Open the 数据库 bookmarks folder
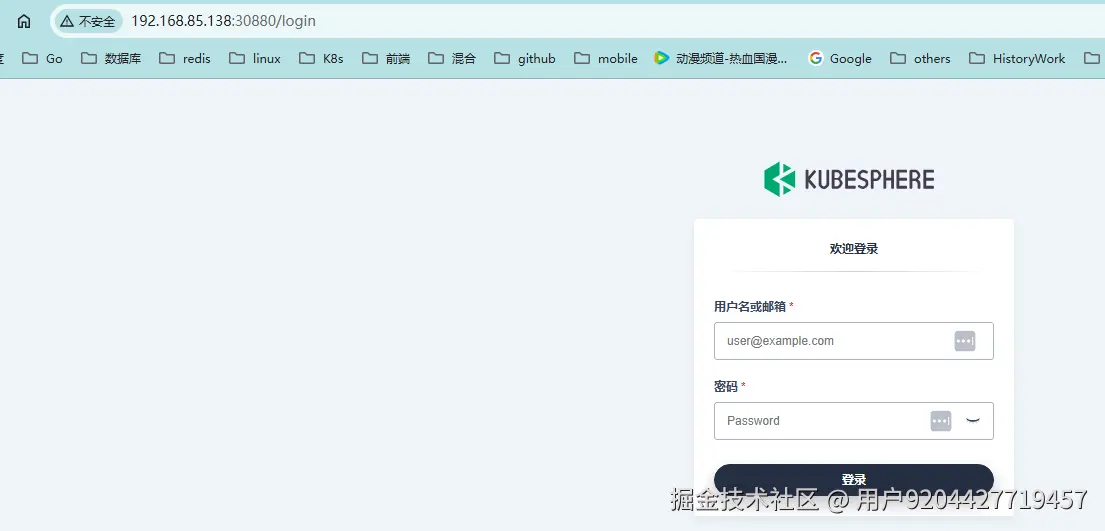 tap(111, 59)
